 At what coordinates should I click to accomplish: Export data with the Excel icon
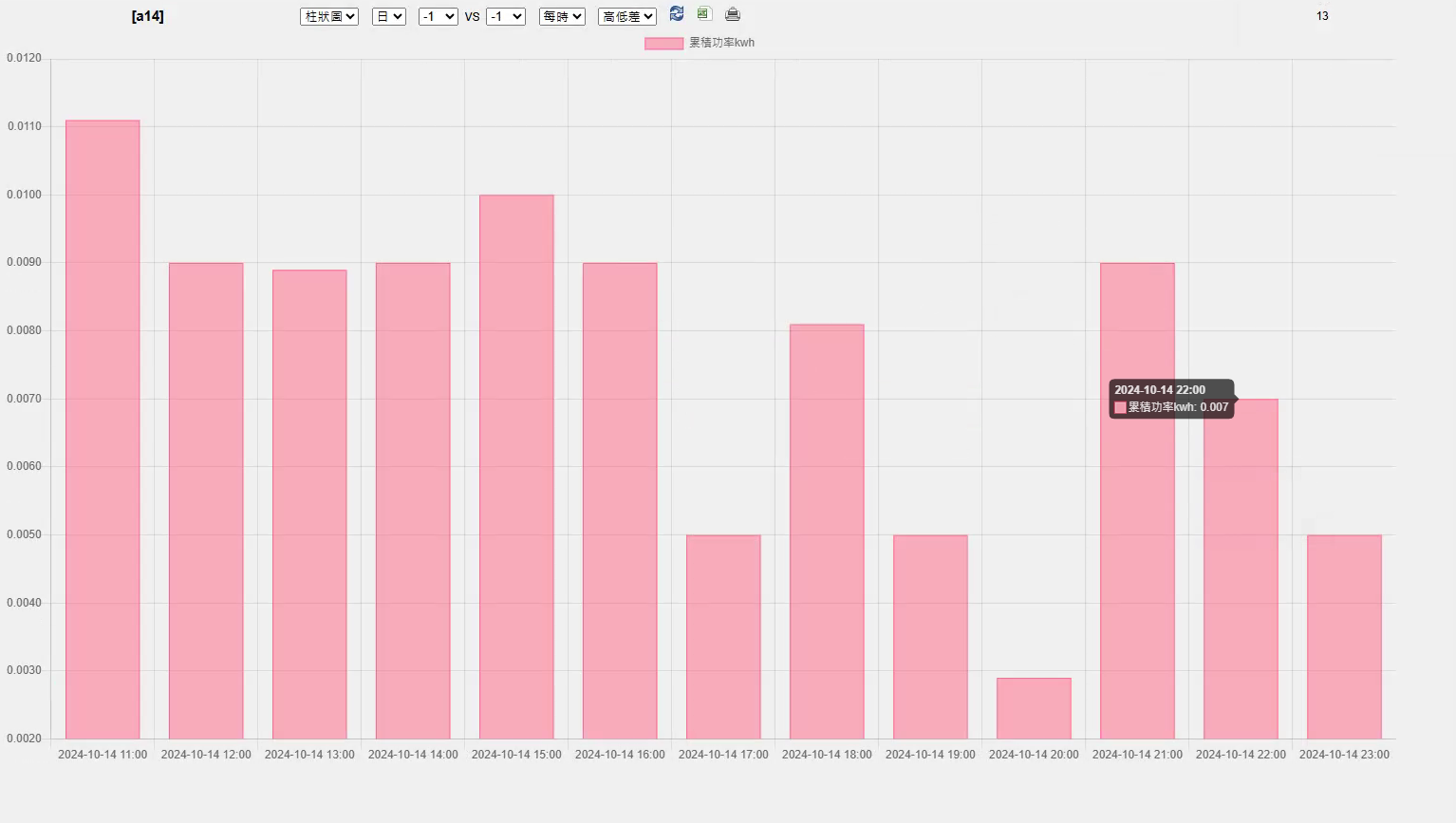pyautogui.click(x=704, y=14)
